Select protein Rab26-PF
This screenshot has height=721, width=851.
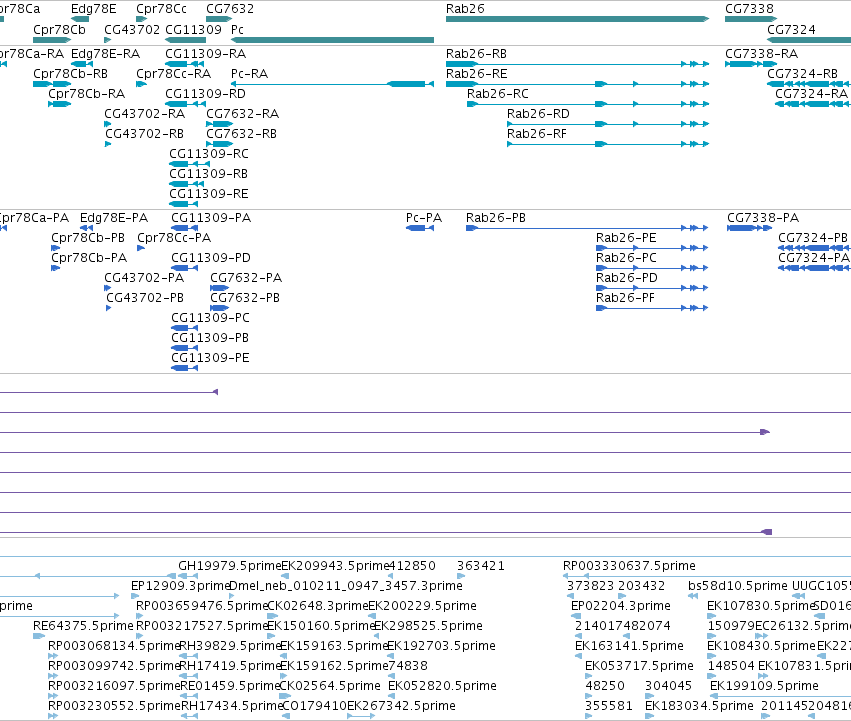pyautogui.click(x=625, y=299)
